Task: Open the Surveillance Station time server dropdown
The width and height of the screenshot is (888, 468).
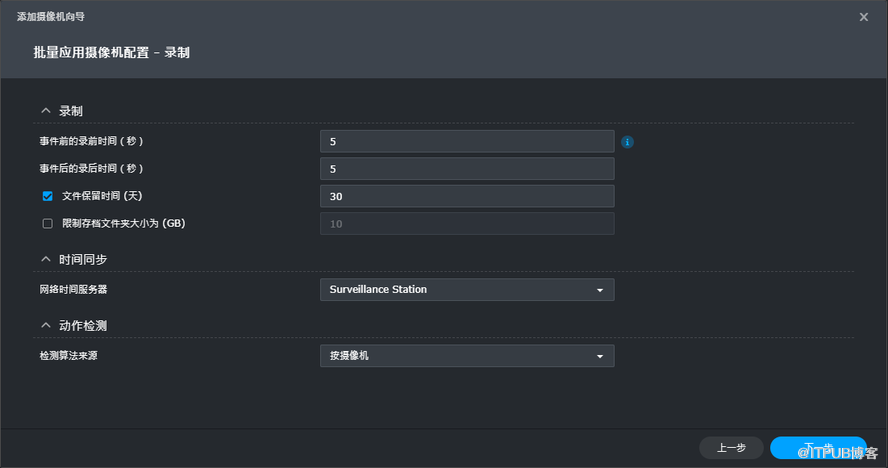Action: tap(467, 290)
